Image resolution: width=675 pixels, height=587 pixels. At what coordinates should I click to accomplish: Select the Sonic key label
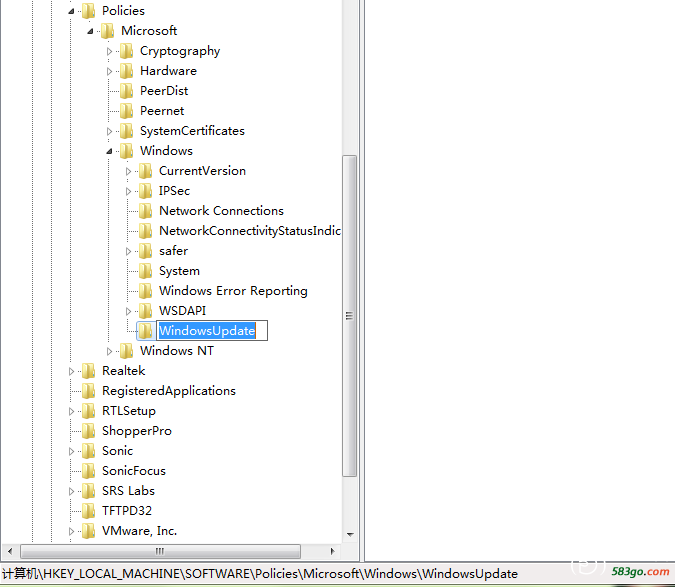[118, 451]
